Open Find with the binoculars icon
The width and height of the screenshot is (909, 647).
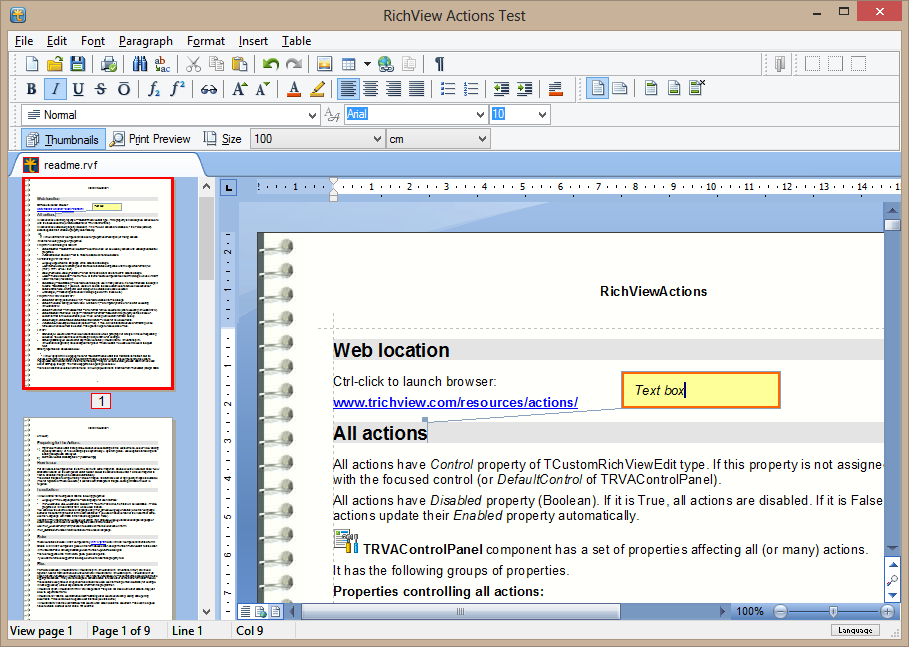[x=140, y=64]
